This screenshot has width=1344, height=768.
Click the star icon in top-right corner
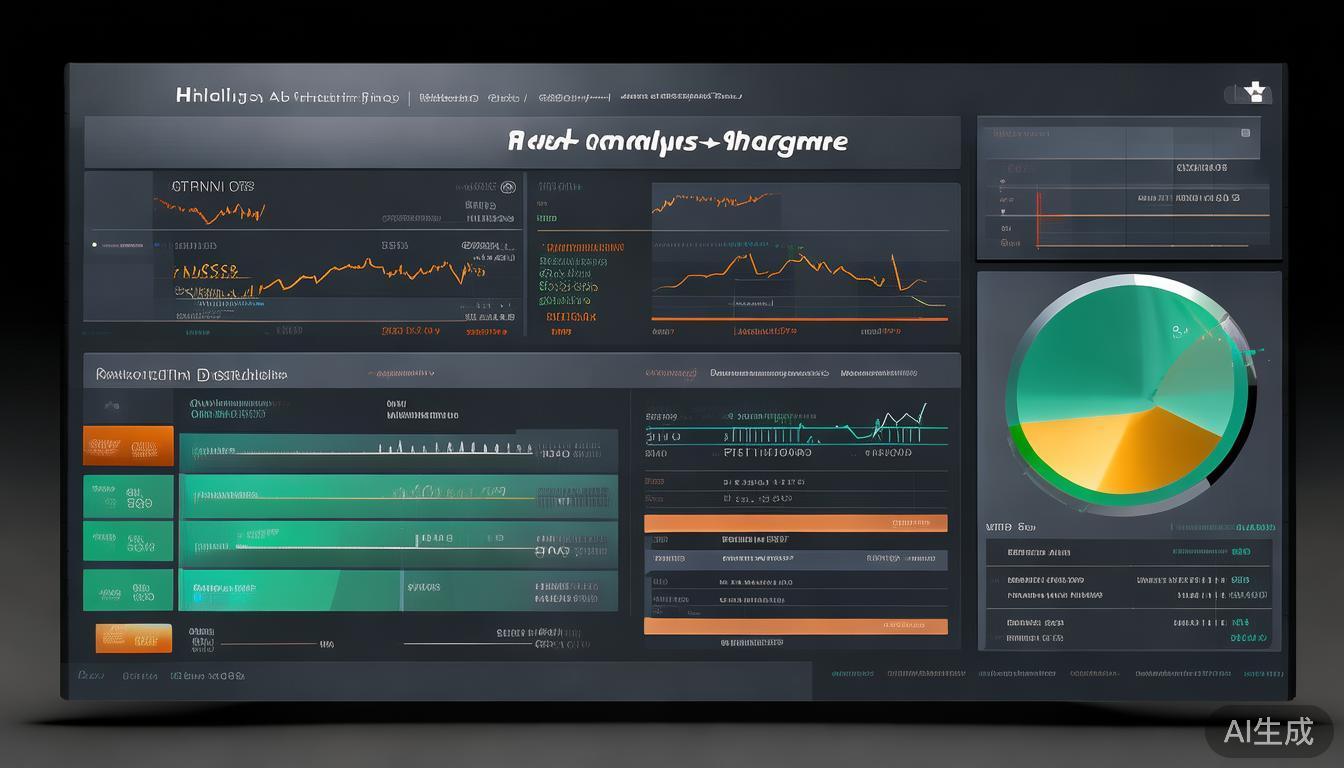click(x=1256, y=93)
